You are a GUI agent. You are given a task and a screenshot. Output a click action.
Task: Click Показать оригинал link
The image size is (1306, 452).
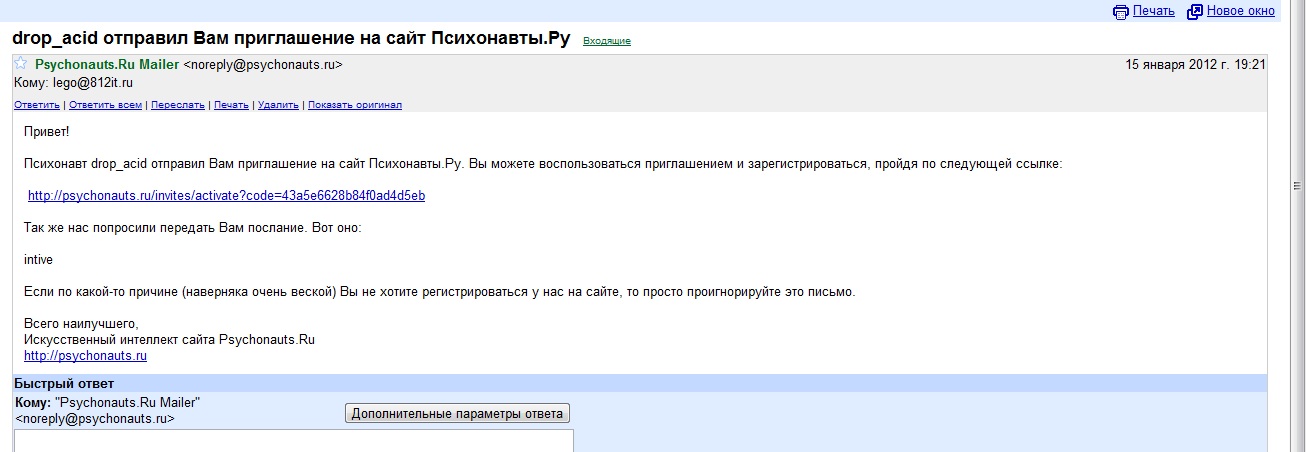click(x=355, y=104)
